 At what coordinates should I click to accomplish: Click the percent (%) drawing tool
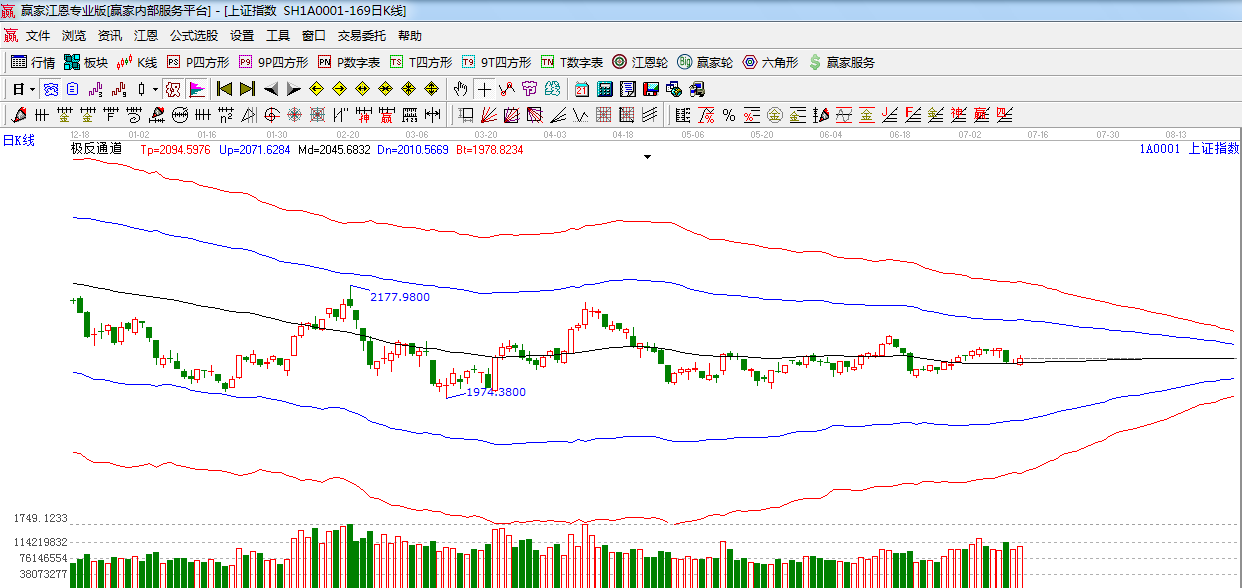pos(728,115)
